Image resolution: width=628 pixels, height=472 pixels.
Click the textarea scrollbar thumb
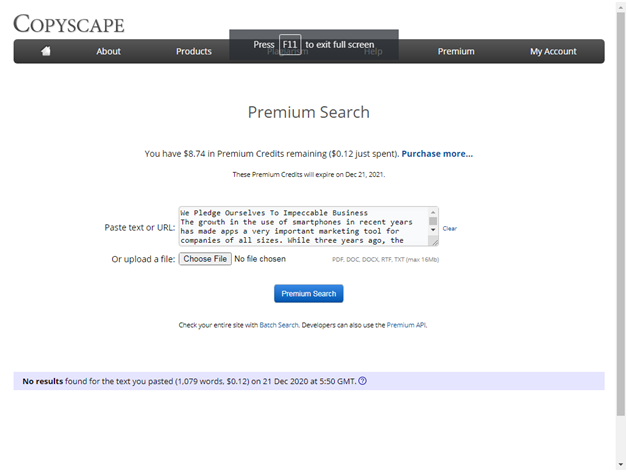click(x=433, y=221)
